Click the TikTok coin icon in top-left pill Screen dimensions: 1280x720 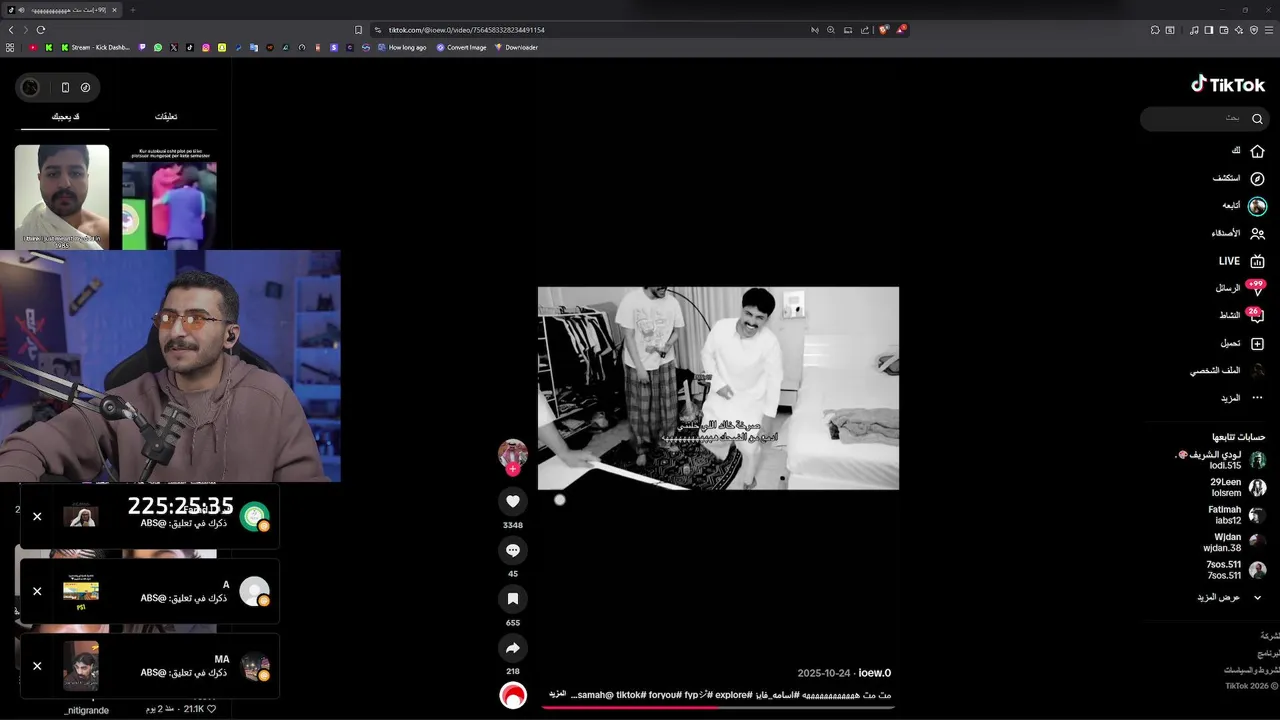[85, 87]
